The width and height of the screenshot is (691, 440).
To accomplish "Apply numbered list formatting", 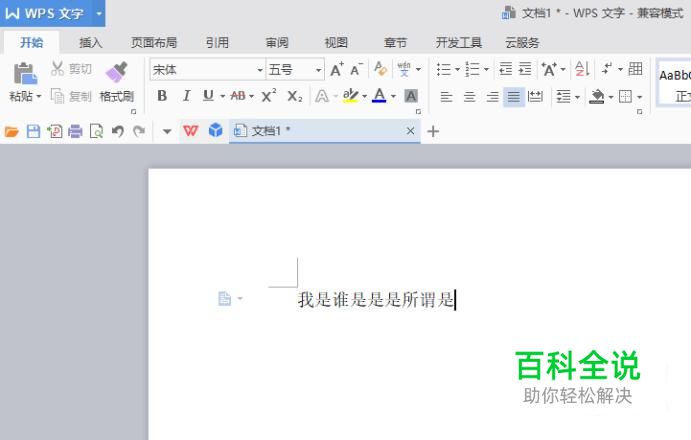I will pyautogui.click(x=472, y=69).
